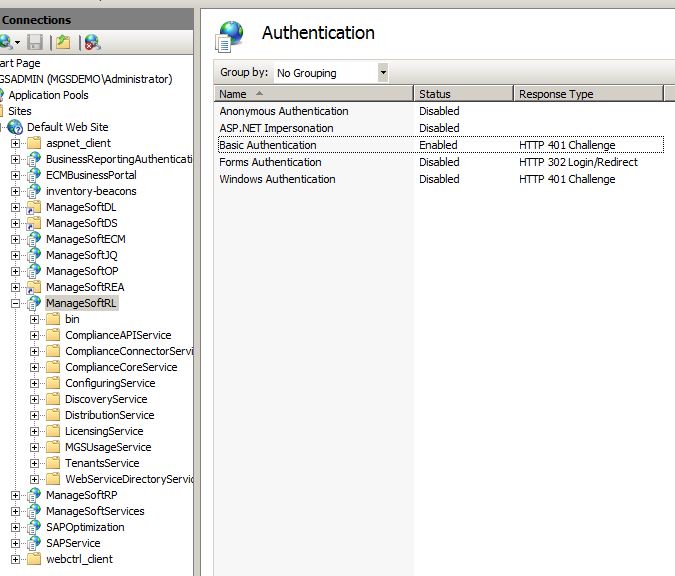Sort by the Status column header
This screenshot has height=576, width=675.
point(463,93)
